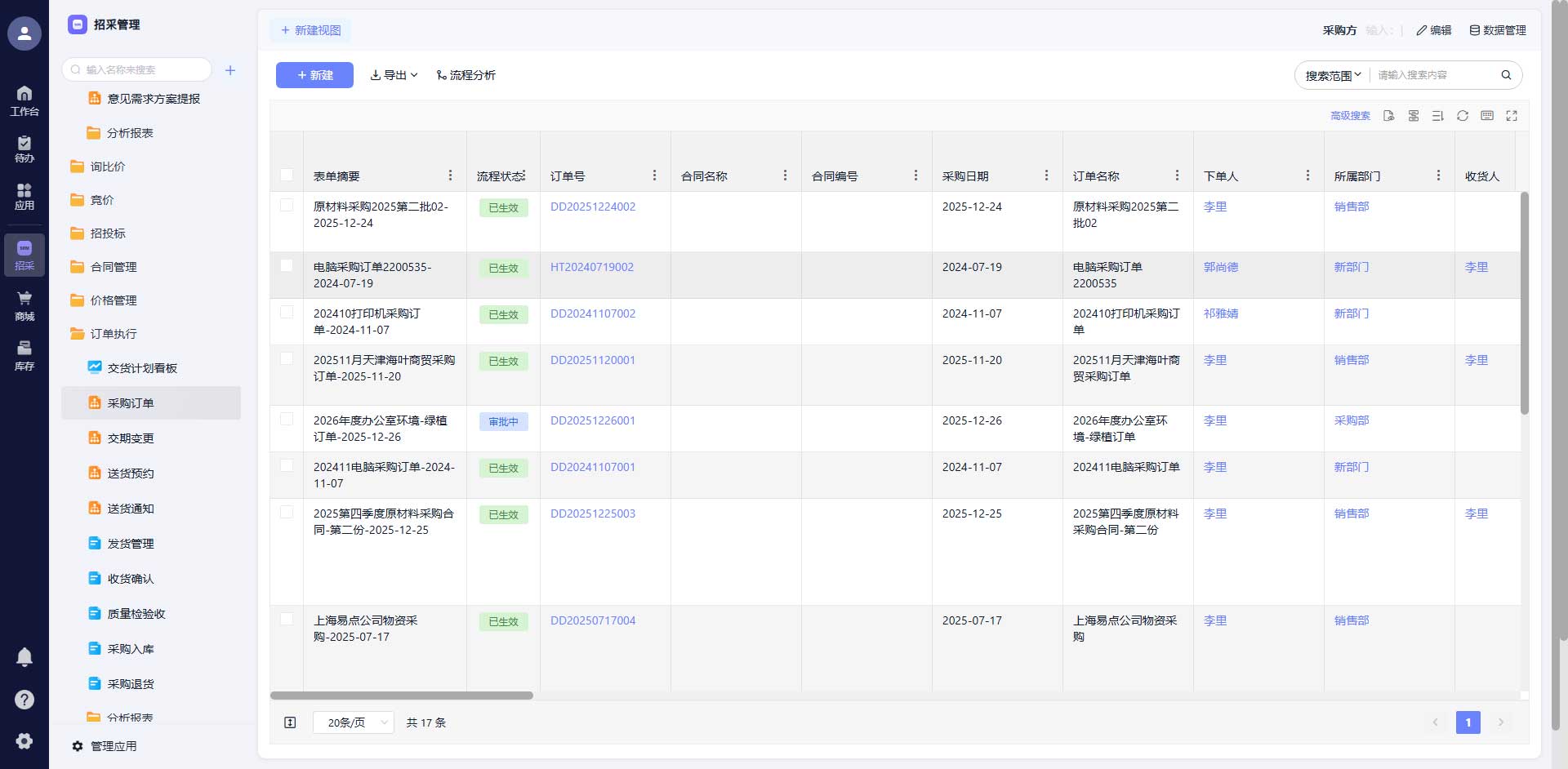The height and width of the screenshot is (769, 1568).
Task: Open 待办 tasks icon
Action: click(24, 149)
